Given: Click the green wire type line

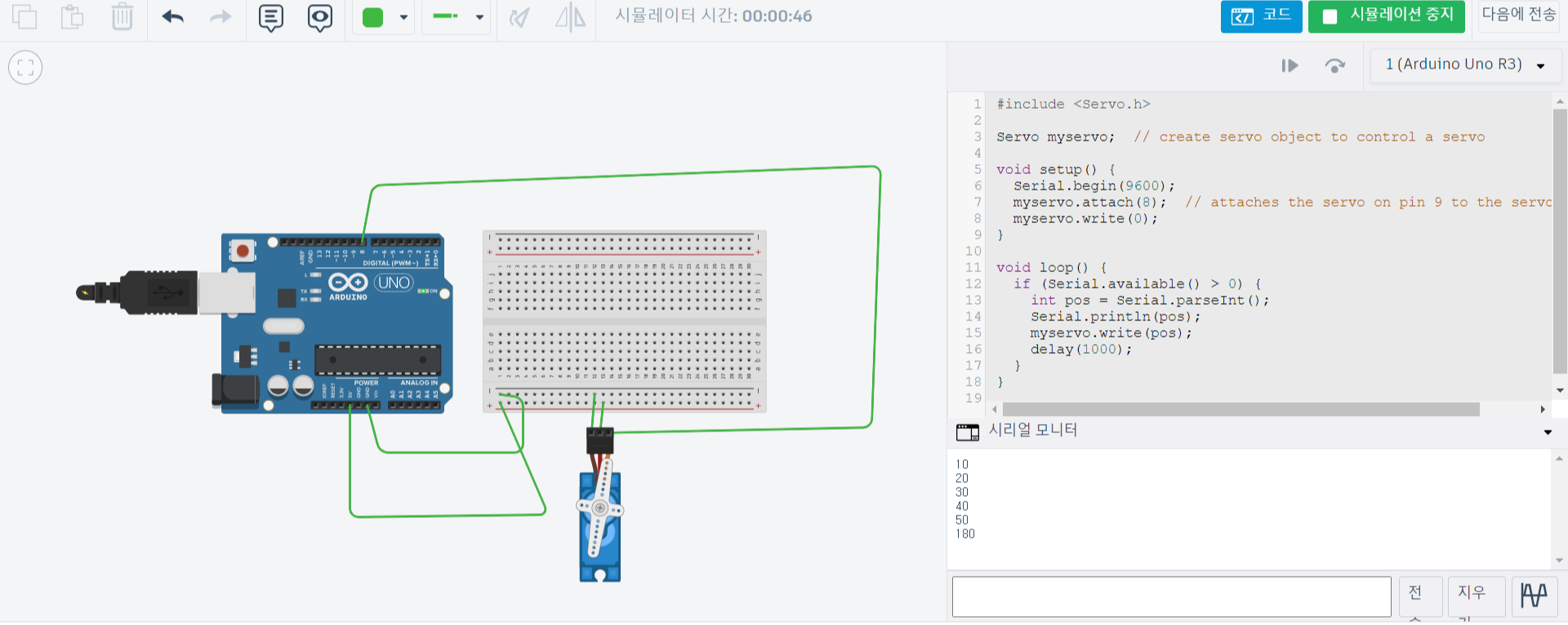Looking at the screenshot, I should (x=445, y=16).
